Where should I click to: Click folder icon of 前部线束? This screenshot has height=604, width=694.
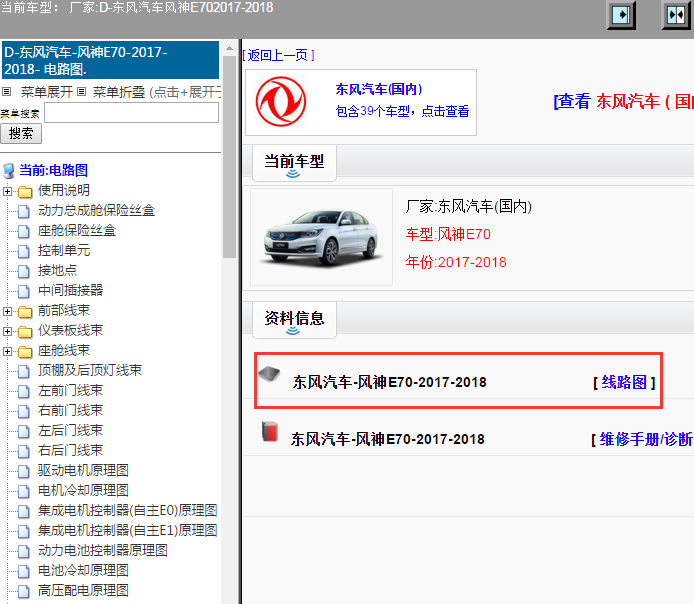pos(25,312)
